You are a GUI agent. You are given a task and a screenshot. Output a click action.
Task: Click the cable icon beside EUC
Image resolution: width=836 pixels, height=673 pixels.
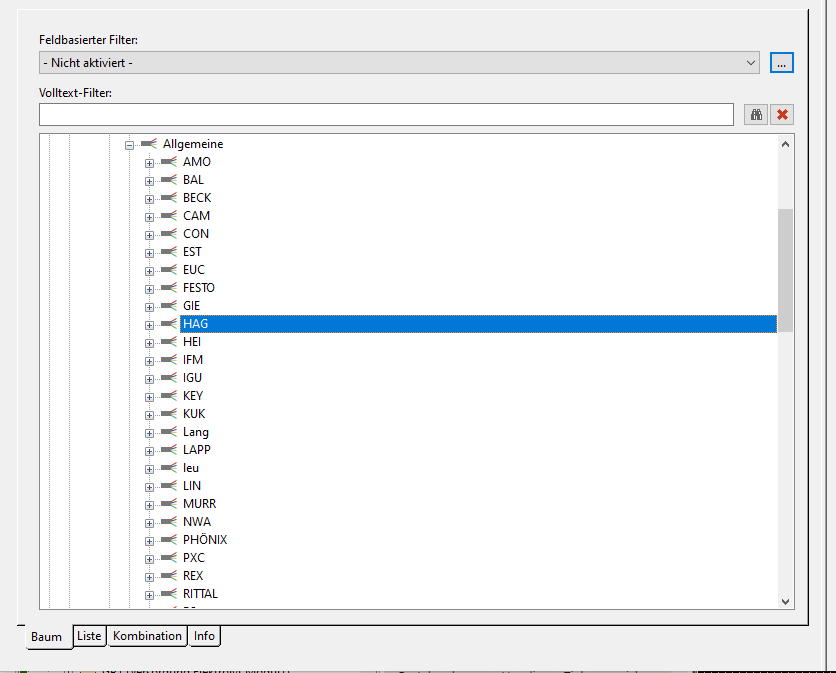coord(169,269)
